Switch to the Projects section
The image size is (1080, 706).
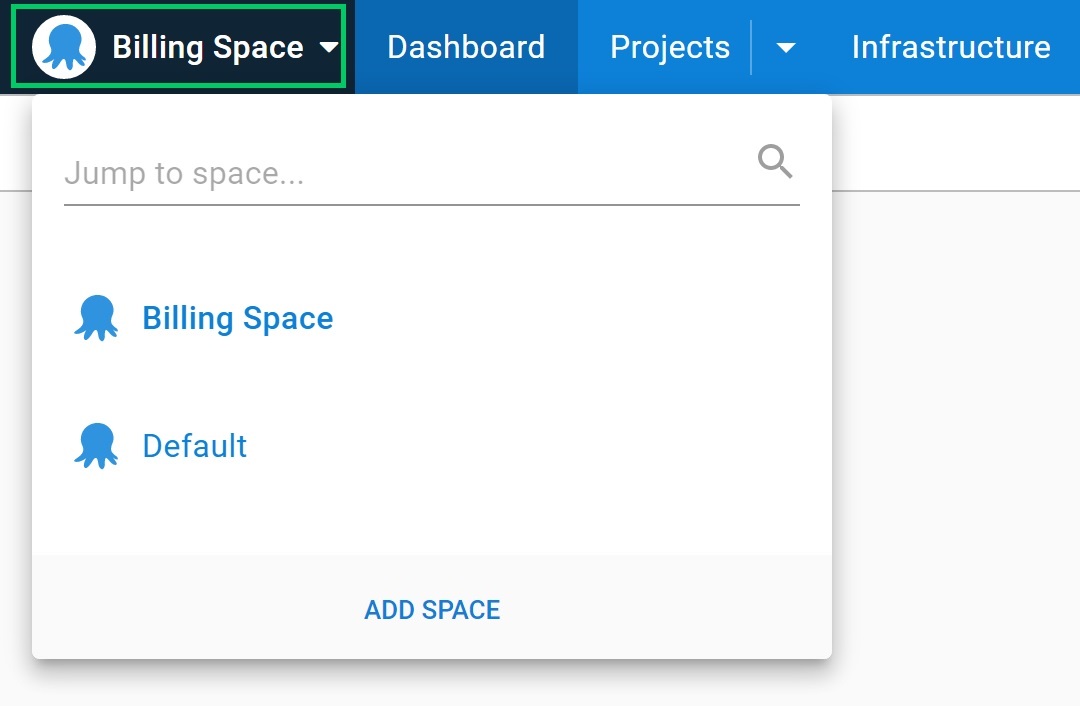[x=669, y=47]
